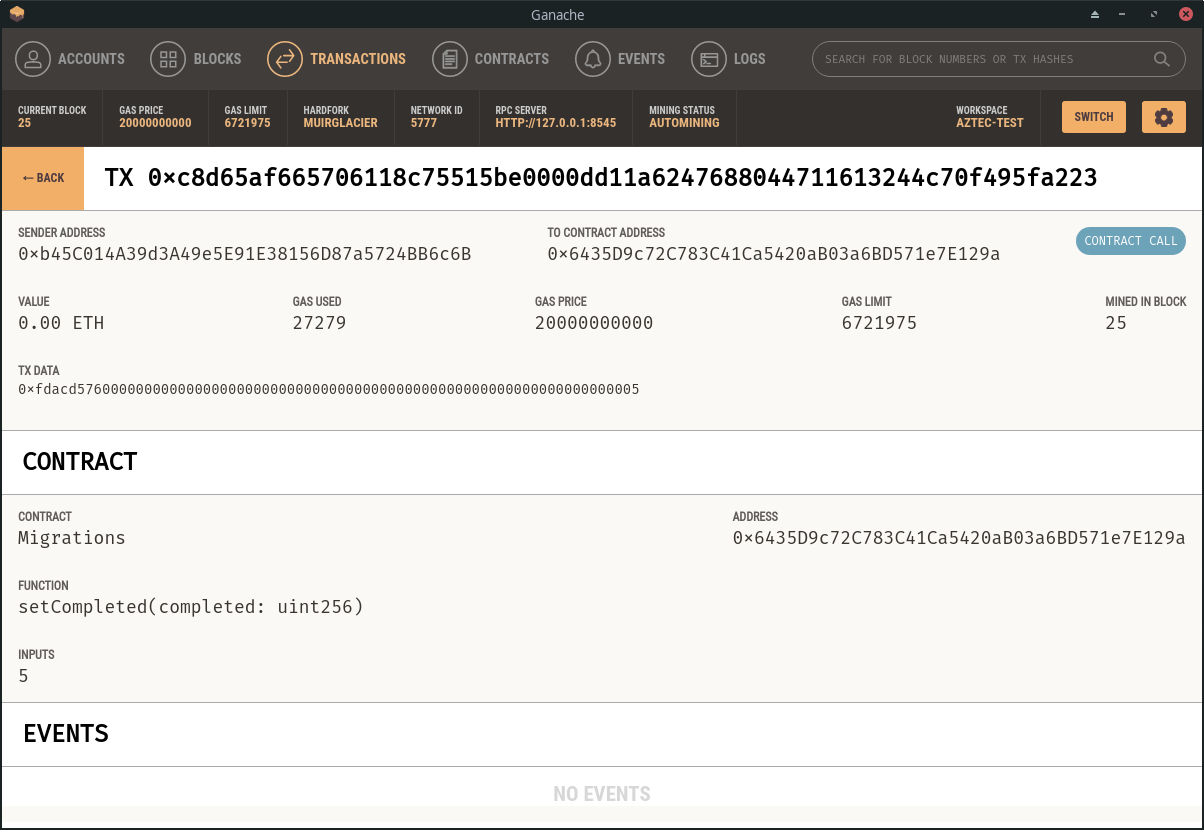Focus the block number search field

click(998, 59)
